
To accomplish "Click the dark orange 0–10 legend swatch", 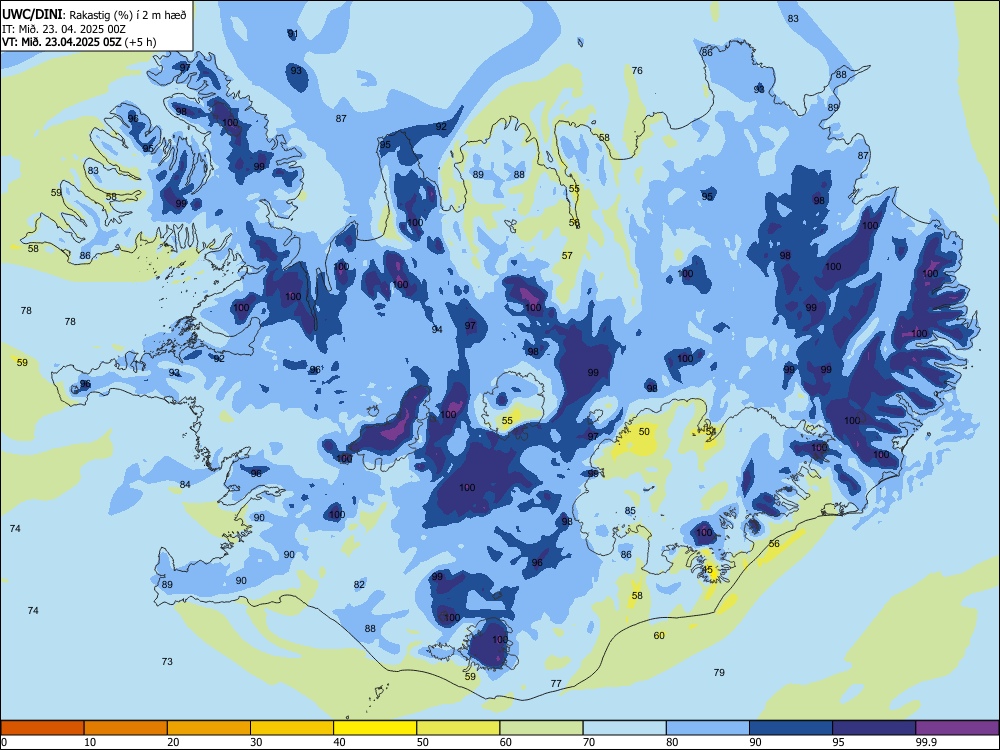I will point(42,728).
